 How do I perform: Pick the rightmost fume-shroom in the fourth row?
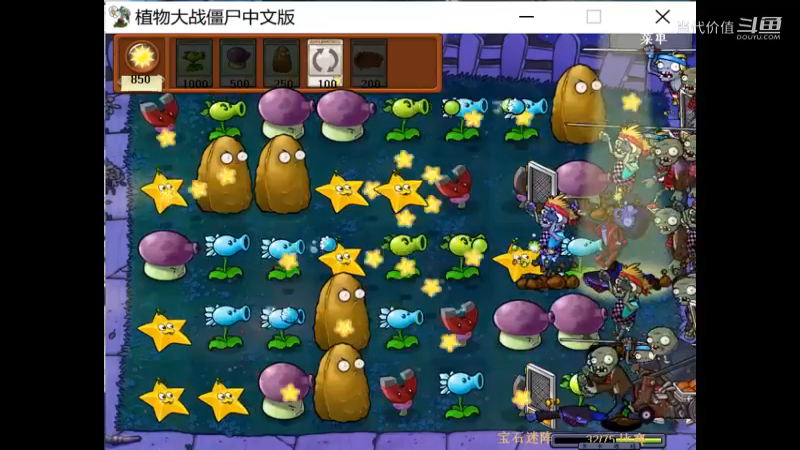pos(579,321)
